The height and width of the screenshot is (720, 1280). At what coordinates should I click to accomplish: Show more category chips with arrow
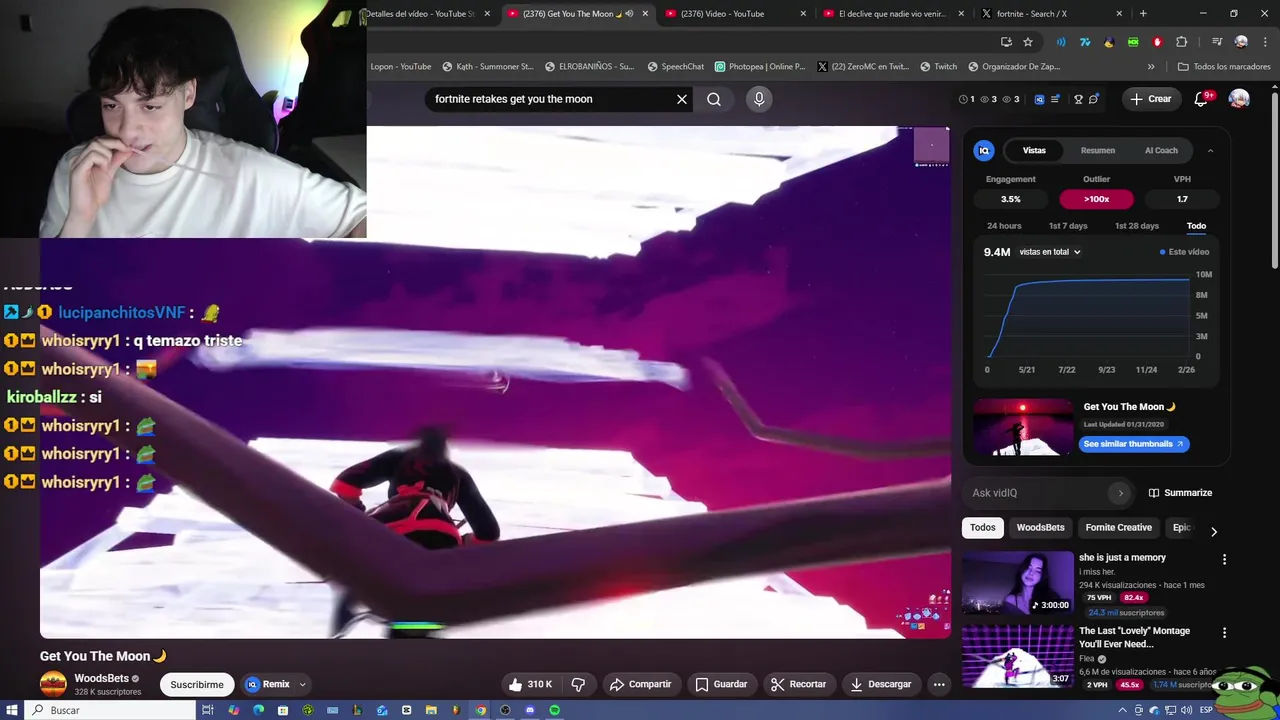(1214, 532)
